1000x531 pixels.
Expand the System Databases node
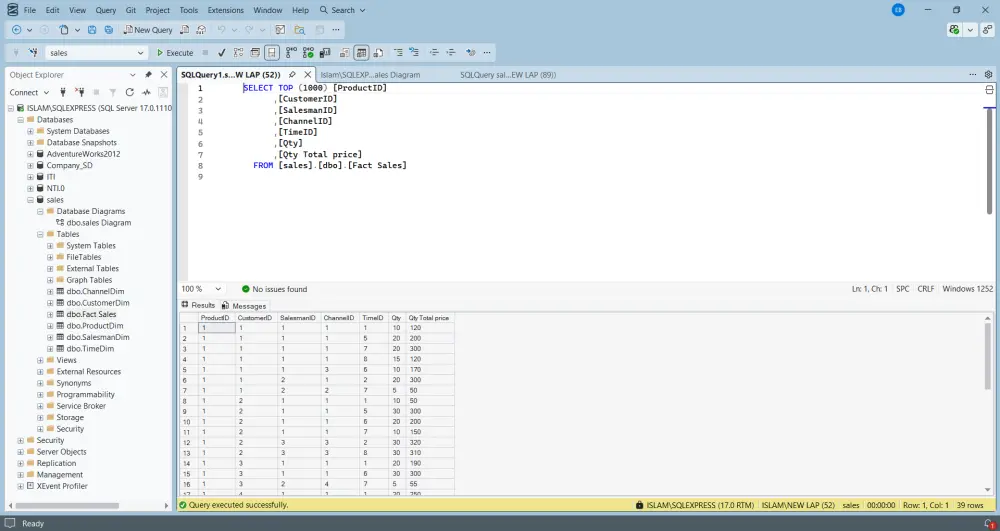[30, 131]
